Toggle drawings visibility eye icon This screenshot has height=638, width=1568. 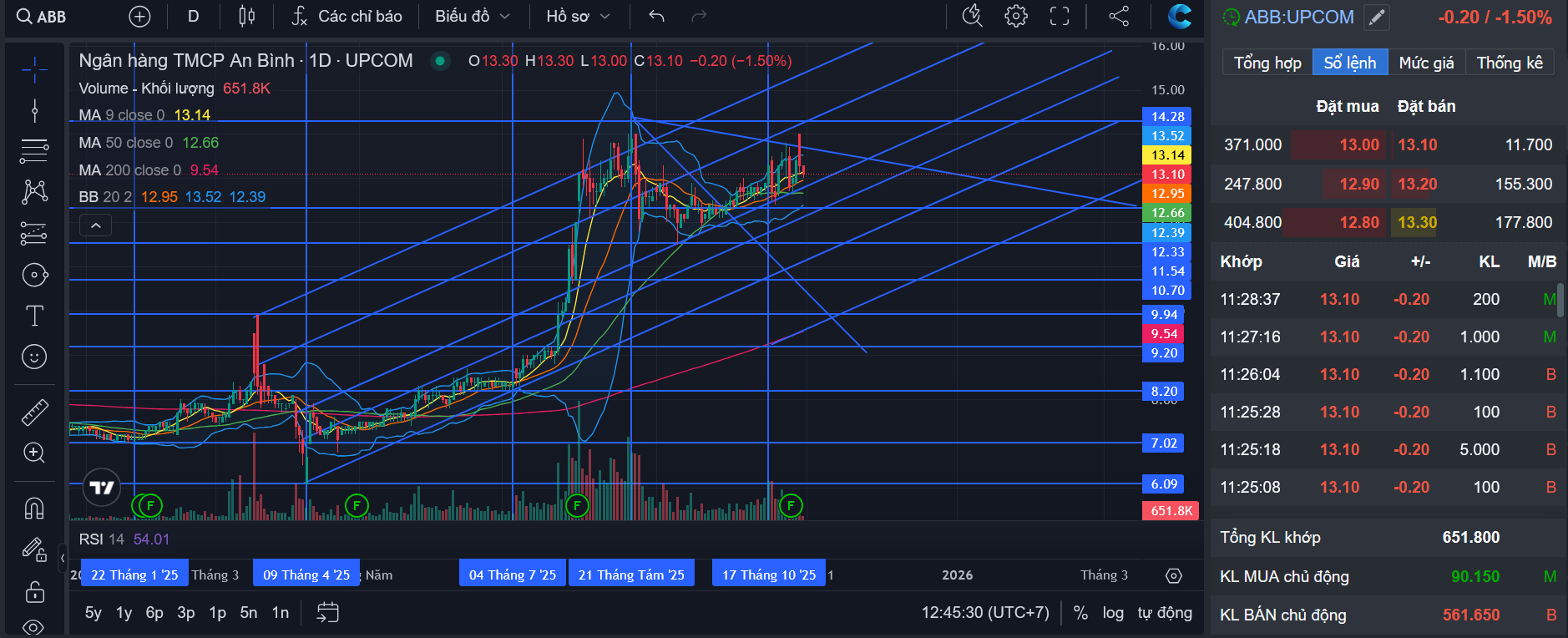click(x=34, y=627)
